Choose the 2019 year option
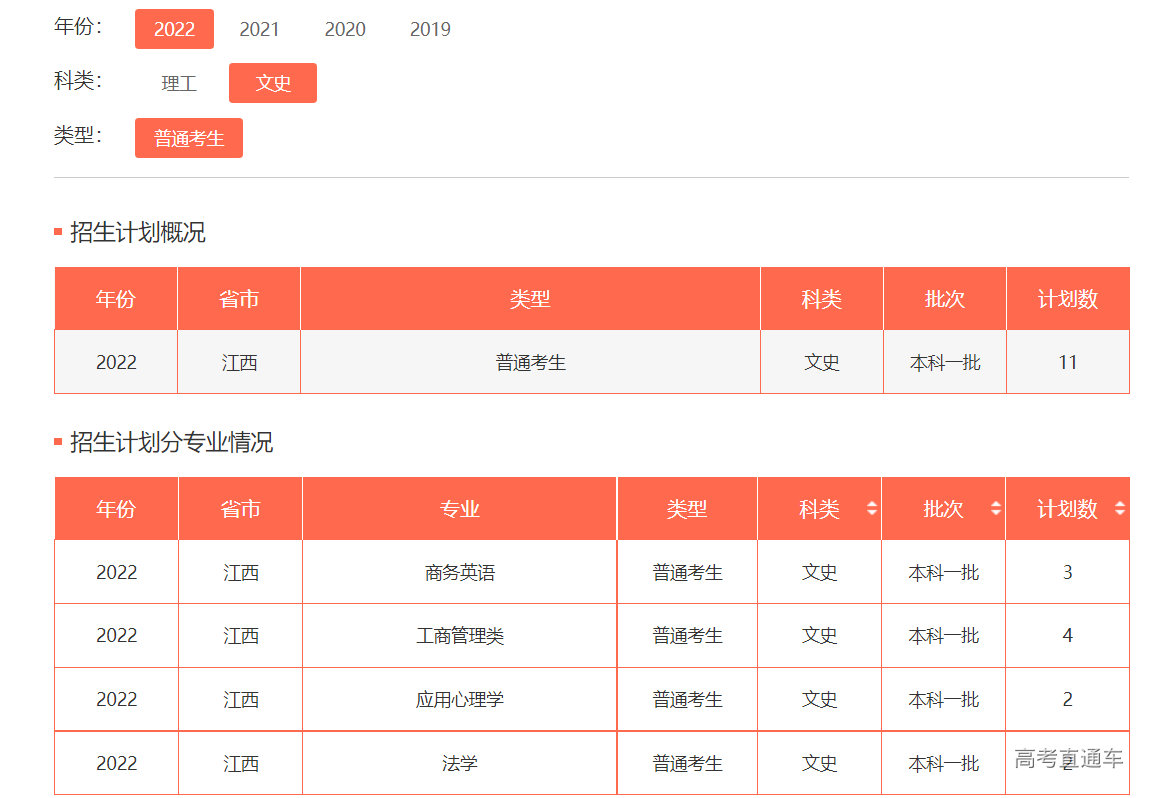1152x798 pixels. pos(430,29)
